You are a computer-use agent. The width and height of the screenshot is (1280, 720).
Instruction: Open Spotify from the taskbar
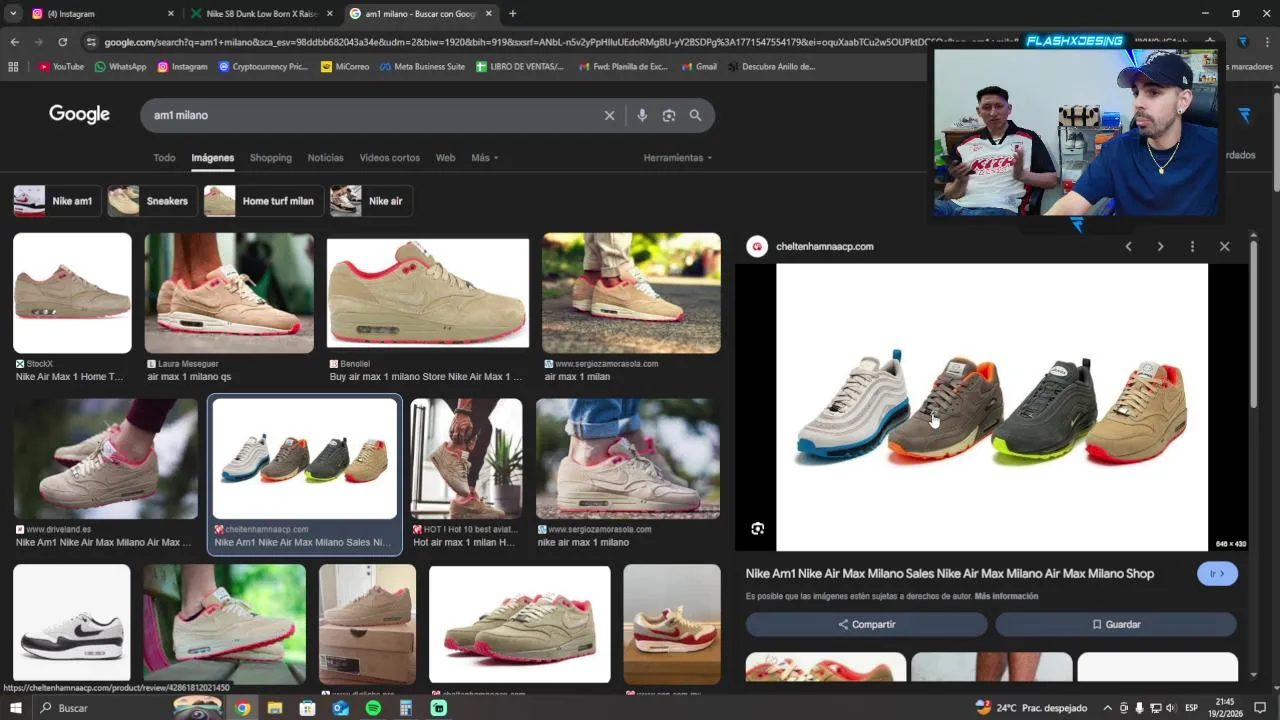coord(373,708)
